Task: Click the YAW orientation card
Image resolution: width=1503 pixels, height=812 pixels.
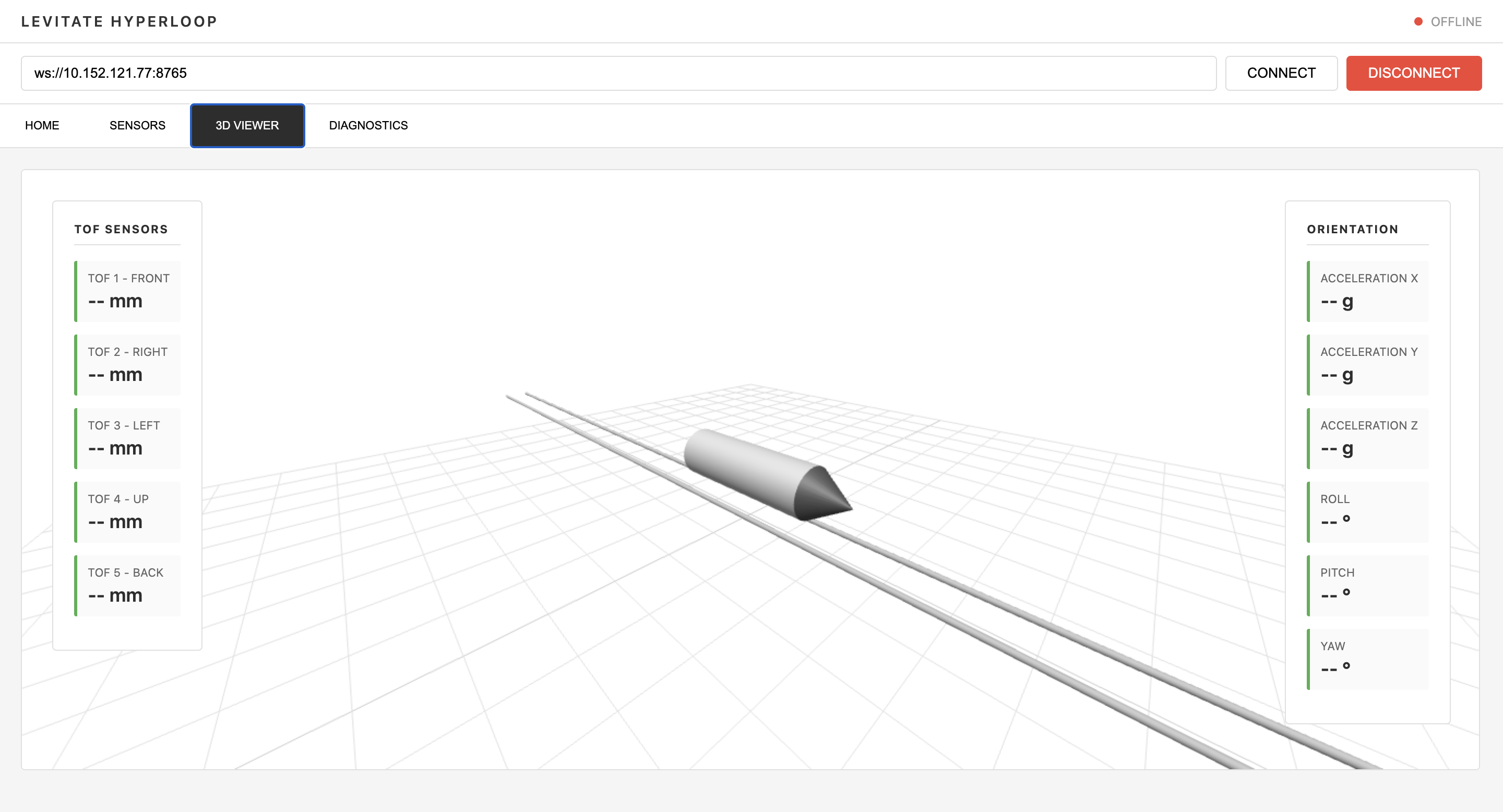Action: [1367, 659]
